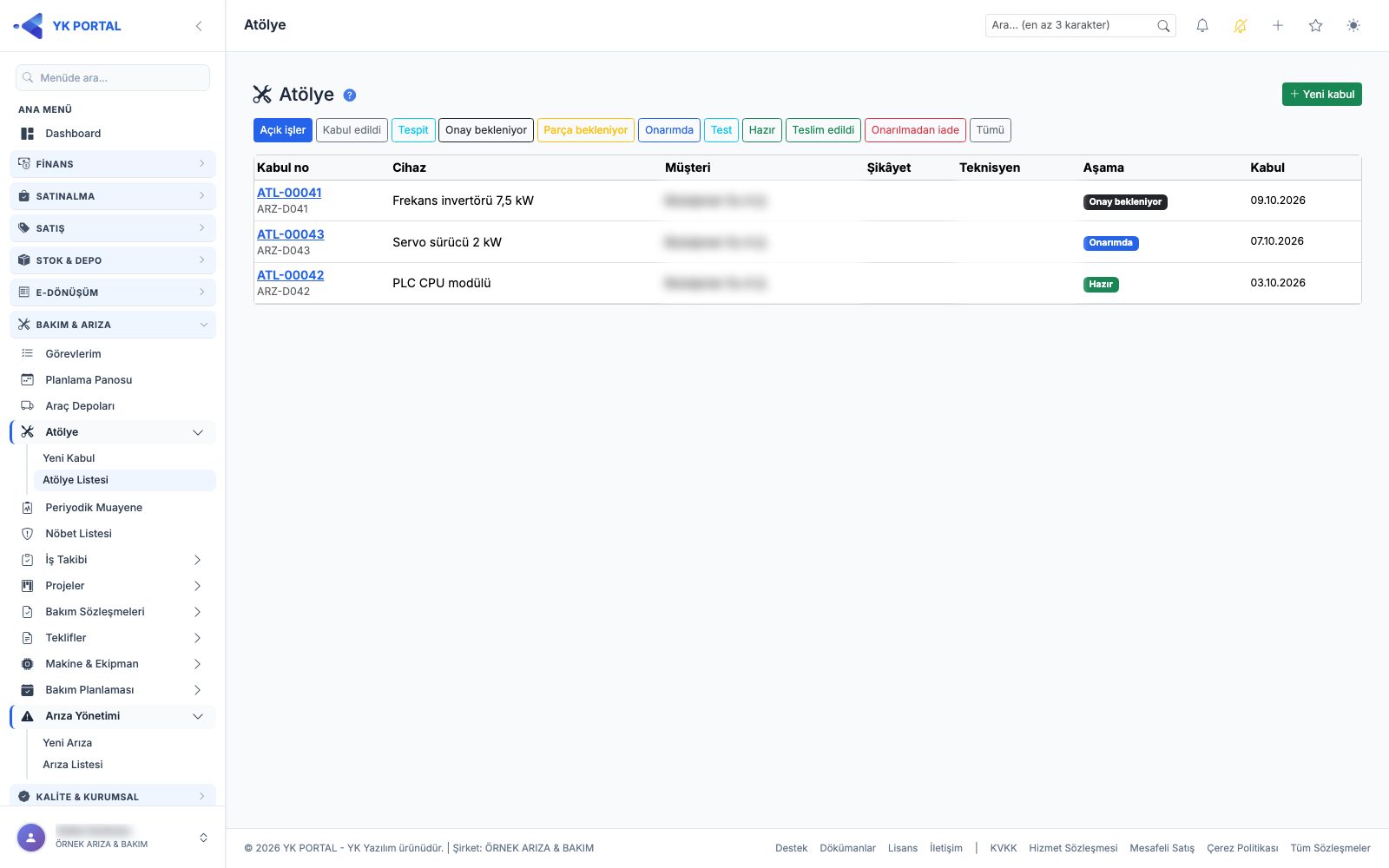Click the plus icon in top bar
Viewport: 1389px width, 868px height.
pyautogui.click(x=1278, y=26)
